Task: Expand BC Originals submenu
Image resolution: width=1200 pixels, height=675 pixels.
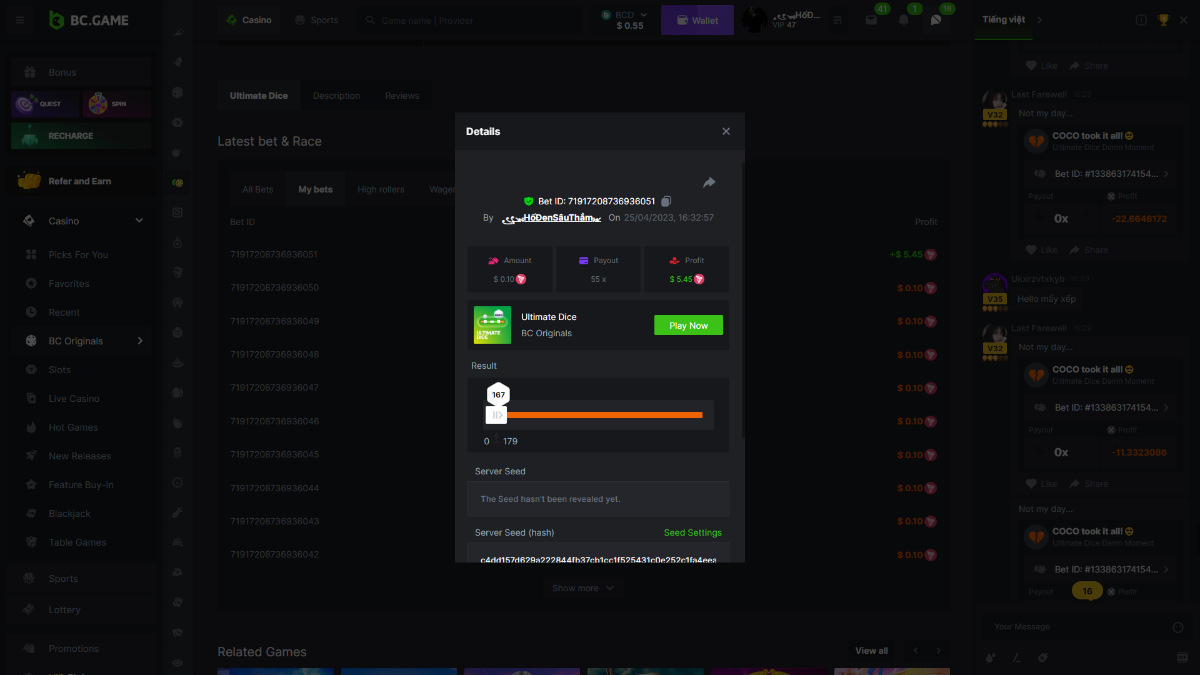Action: point(140,341)
